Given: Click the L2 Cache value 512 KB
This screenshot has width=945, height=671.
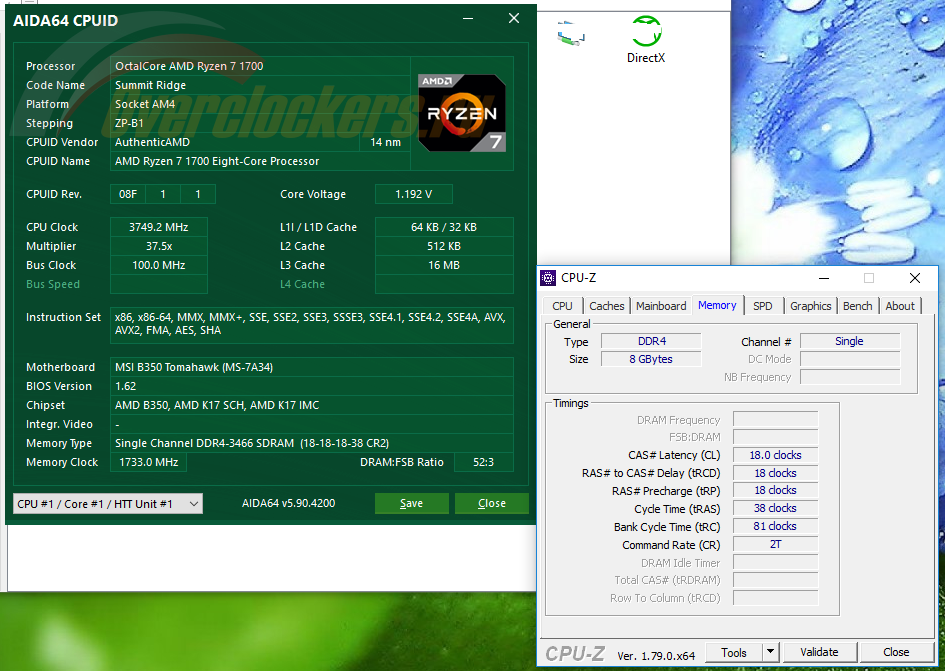Looking at the screenshot, I should click(x=444, y=246).
